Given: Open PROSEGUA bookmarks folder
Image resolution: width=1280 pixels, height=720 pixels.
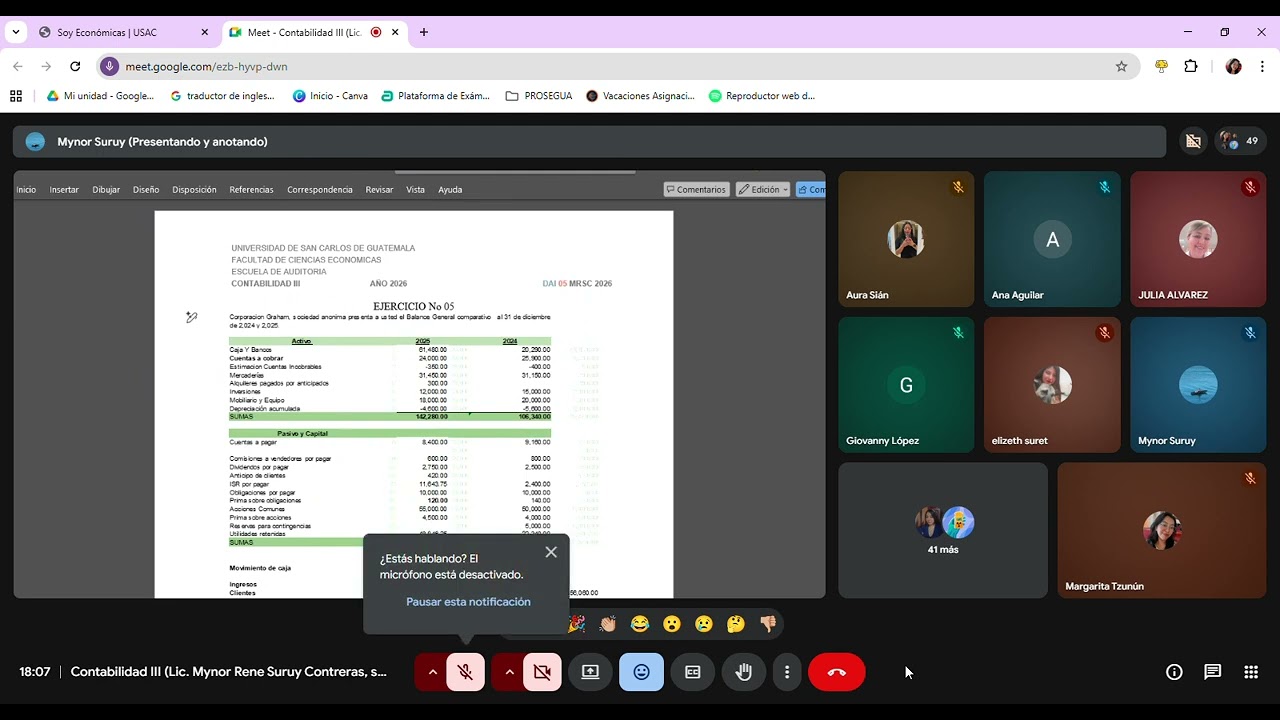Looking at the screenshot, I should coord(540,96).
